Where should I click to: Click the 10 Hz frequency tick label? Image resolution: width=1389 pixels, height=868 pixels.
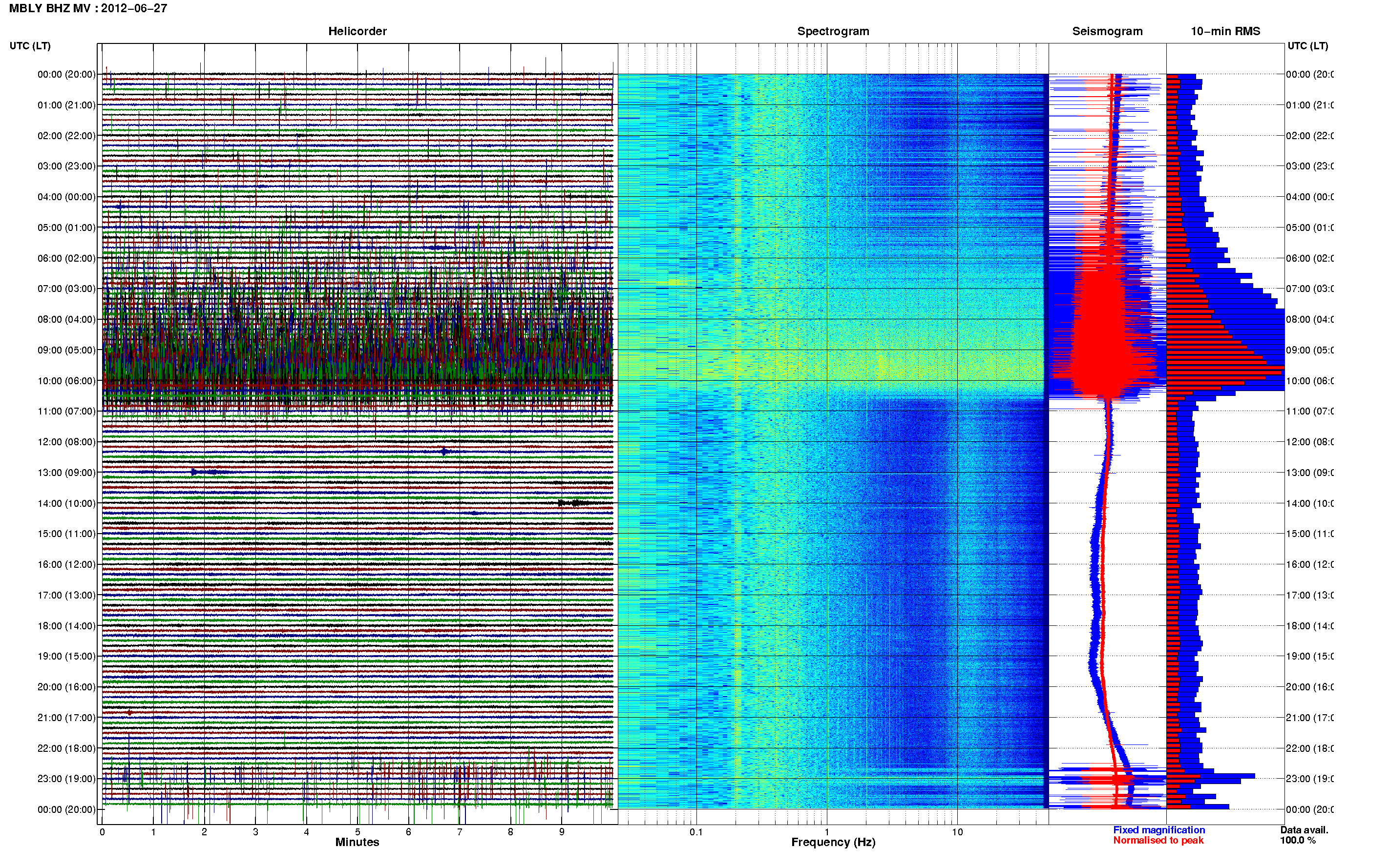coord(957,832)
